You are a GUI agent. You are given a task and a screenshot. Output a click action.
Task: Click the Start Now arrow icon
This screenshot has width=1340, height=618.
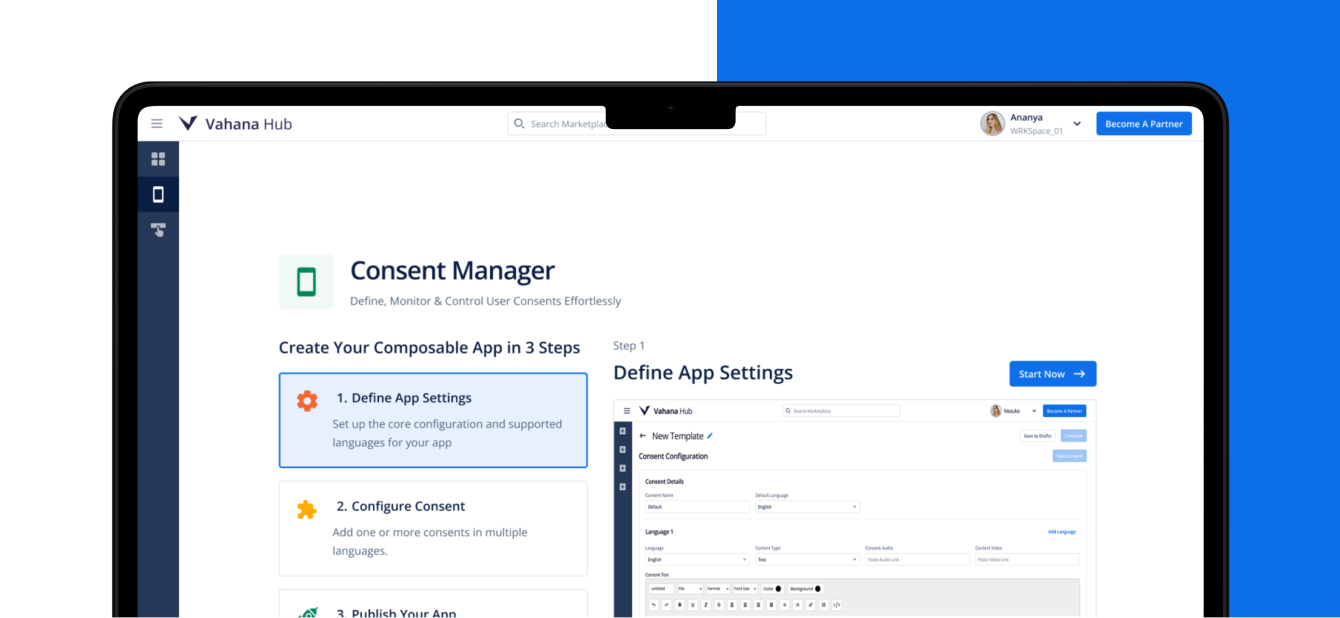[1079, 374]
